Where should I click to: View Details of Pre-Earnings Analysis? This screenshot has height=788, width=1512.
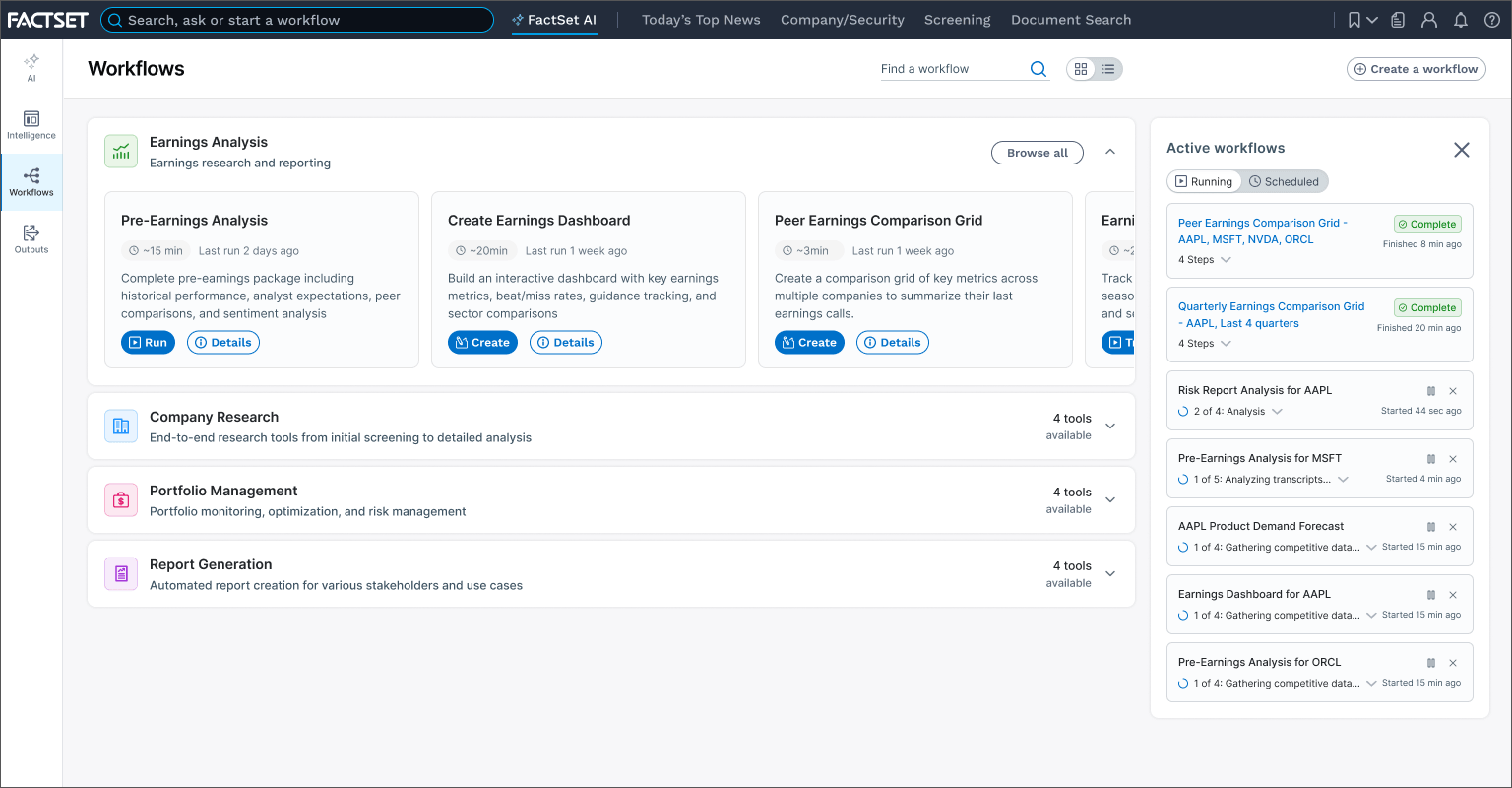tap(223, 343)
